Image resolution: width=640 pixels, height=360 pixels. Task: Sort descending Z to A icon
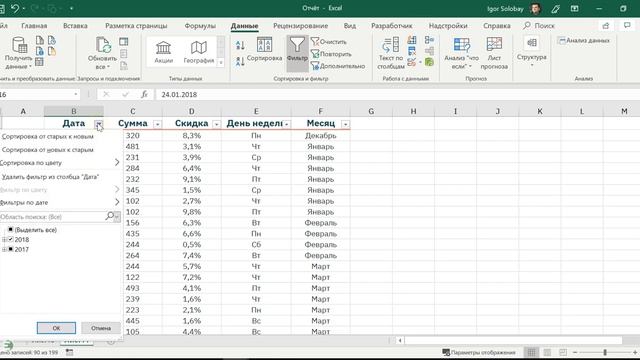[x=240, y=61]
